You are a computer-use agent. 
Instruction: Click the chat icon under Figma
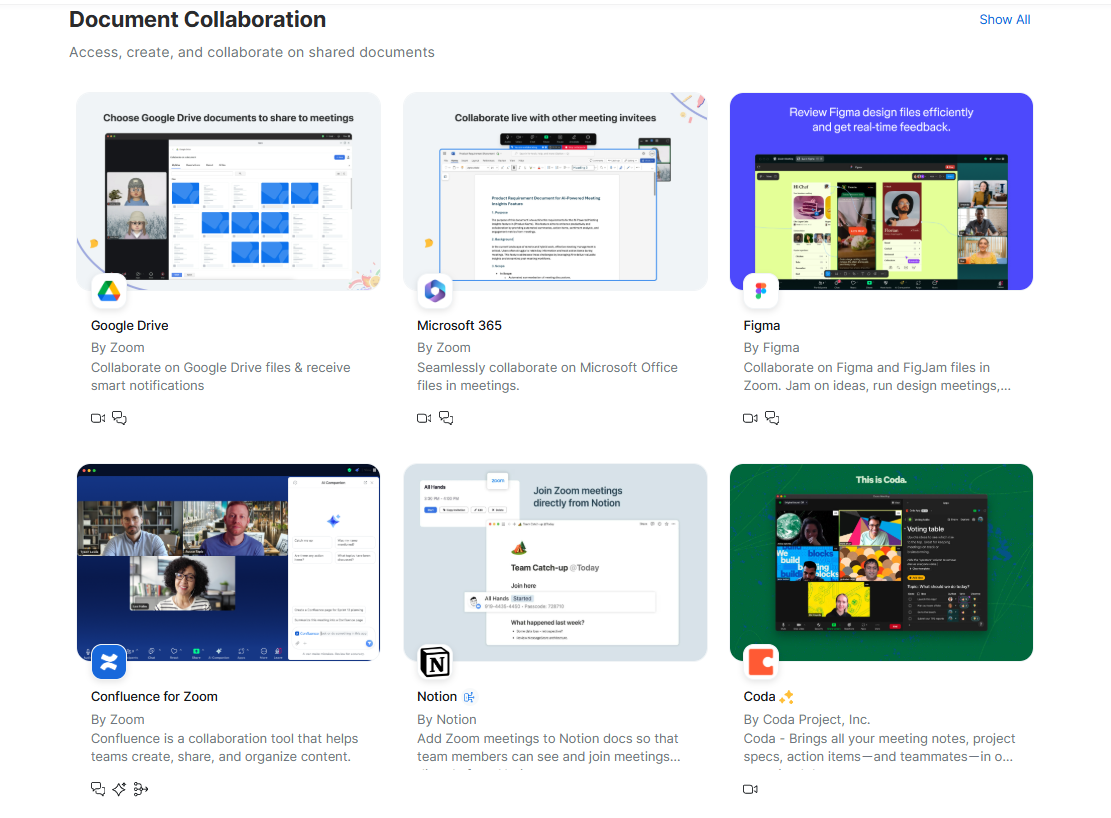772,418
